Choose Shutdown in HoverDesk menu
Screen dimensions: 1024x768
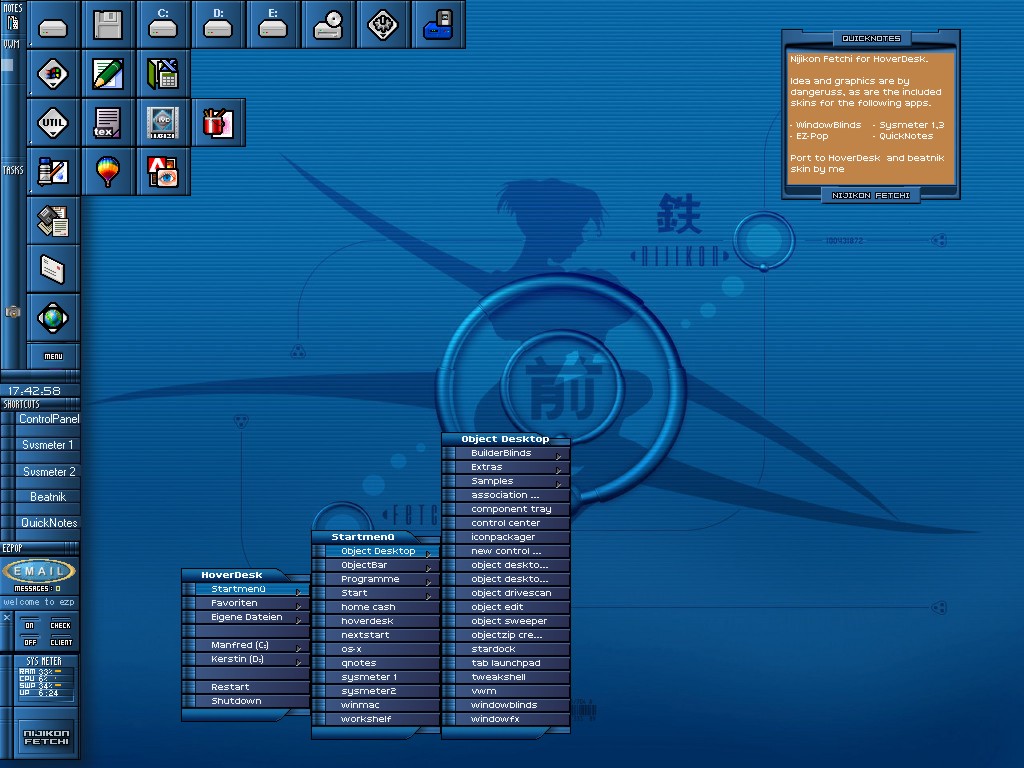(237, 701)
